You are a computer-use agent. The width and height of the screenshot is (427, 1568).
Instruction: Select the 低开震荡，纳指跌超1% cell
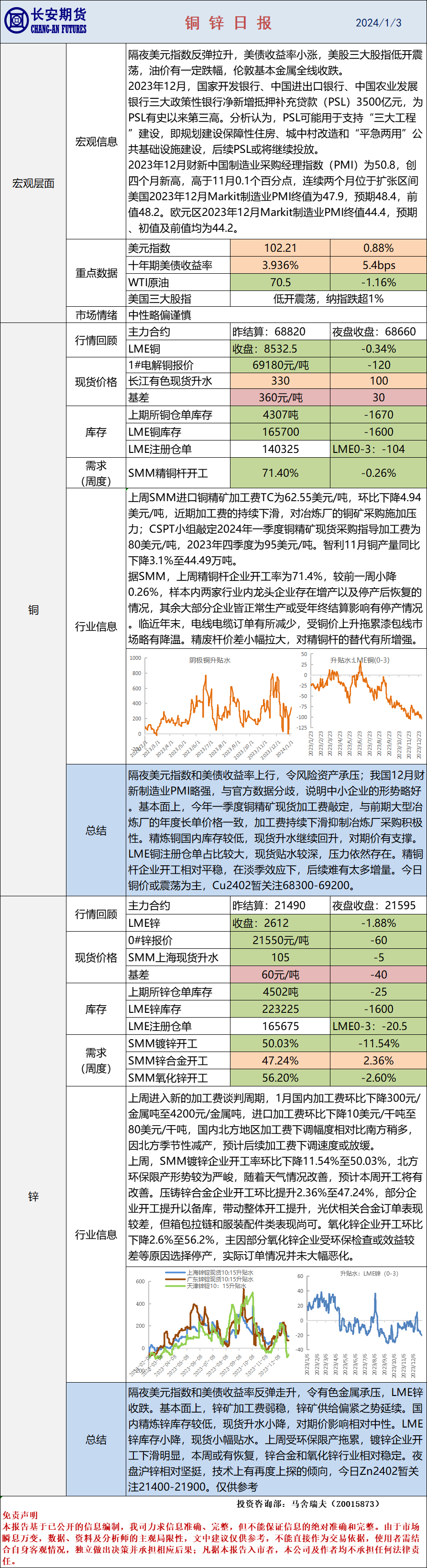click(x=328, y=298)
